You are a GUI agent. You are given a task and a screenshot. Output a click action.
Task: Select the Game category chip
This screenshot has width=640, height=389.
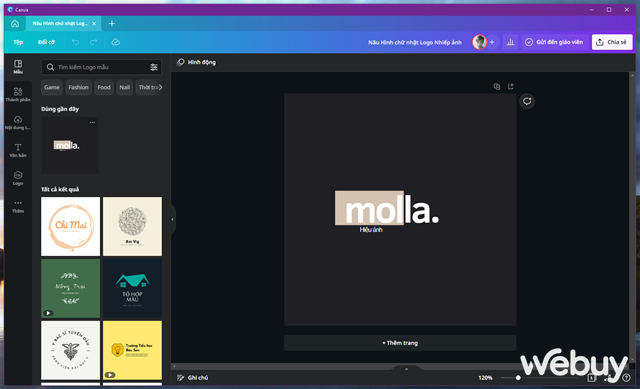point(52,87)
